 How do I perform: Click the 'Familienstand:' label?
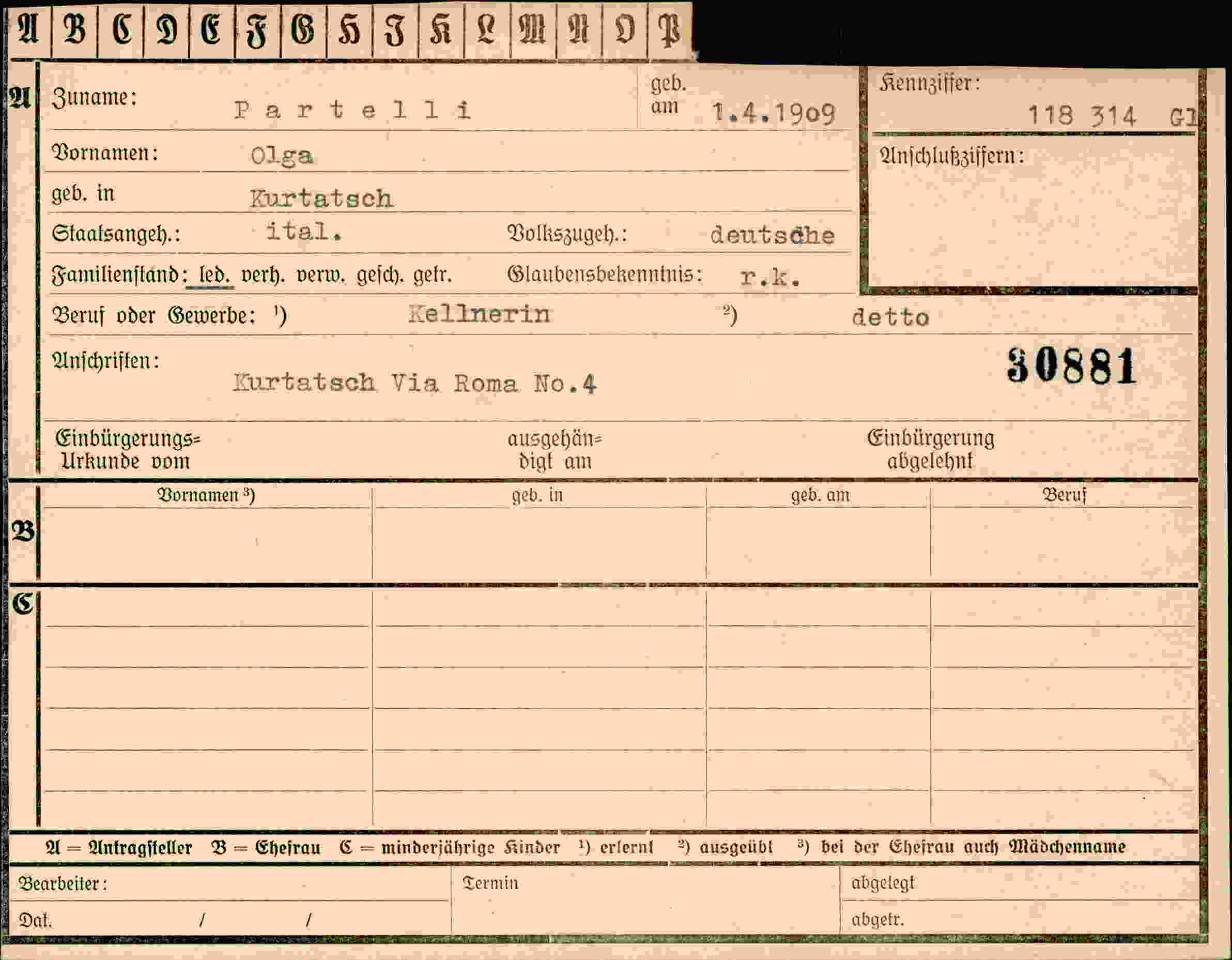pos(119,275)
